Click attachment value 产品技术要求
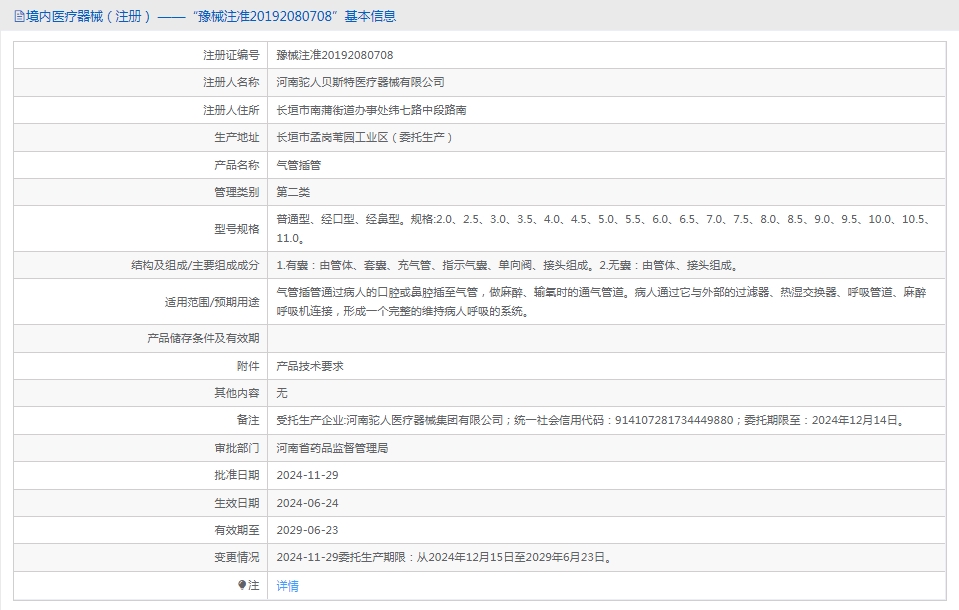959x610 pixels. coord(310,366)
